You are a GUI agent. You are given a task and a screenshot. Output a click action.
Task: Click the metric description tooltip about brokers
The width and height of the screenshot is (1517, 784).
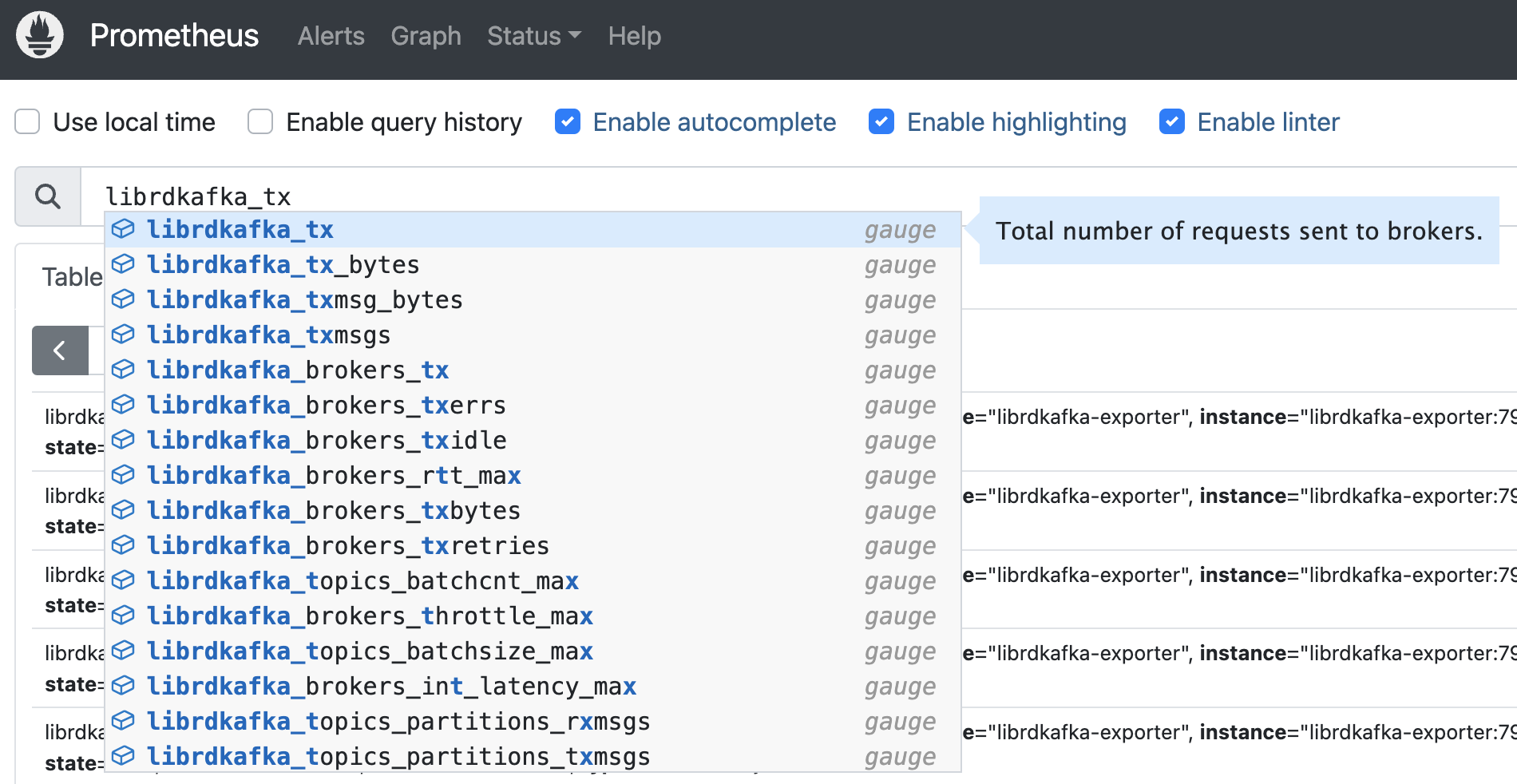1239,231
